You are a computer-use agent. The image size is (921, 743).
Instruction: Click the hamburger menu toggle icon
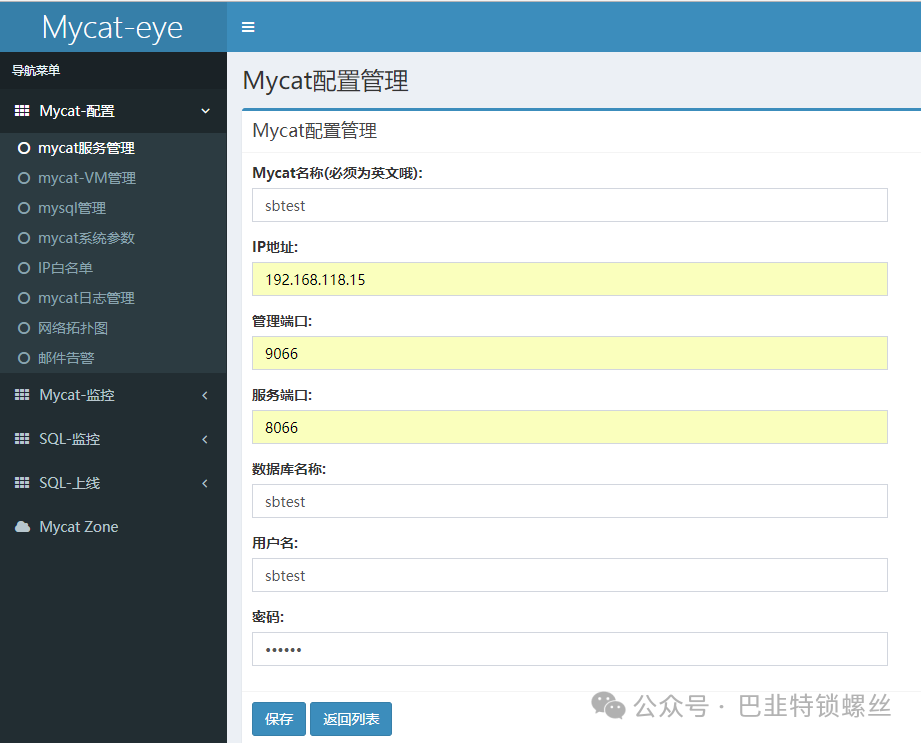[248, 27]
